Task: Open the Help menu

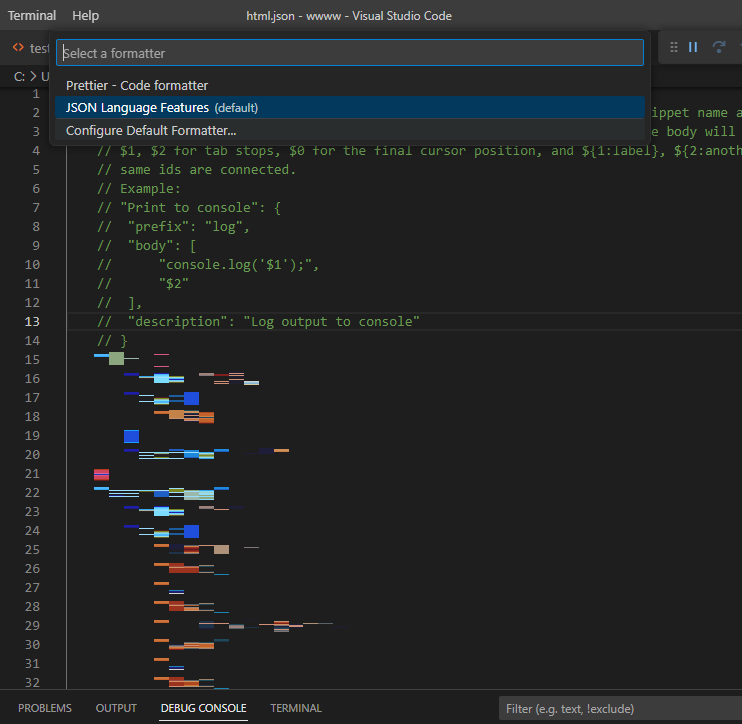Action: [x=86, y=16]
